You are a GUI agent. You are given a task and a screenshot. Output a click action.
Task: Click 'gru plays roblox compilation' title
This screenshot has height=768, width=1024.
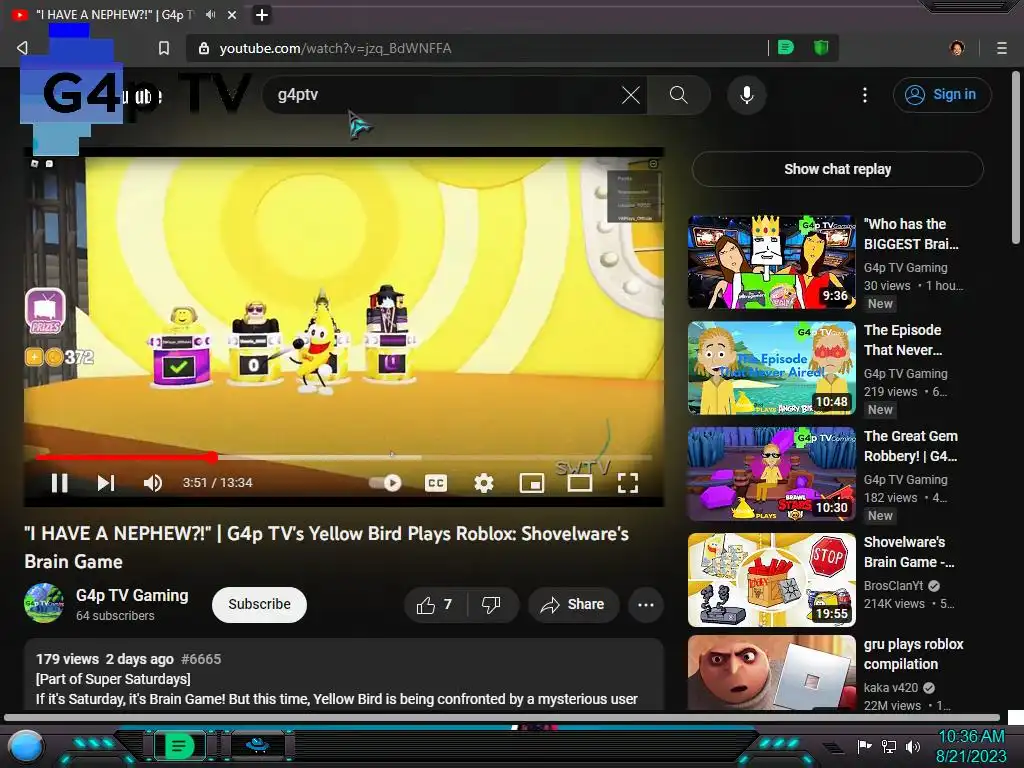click(914, 654)
